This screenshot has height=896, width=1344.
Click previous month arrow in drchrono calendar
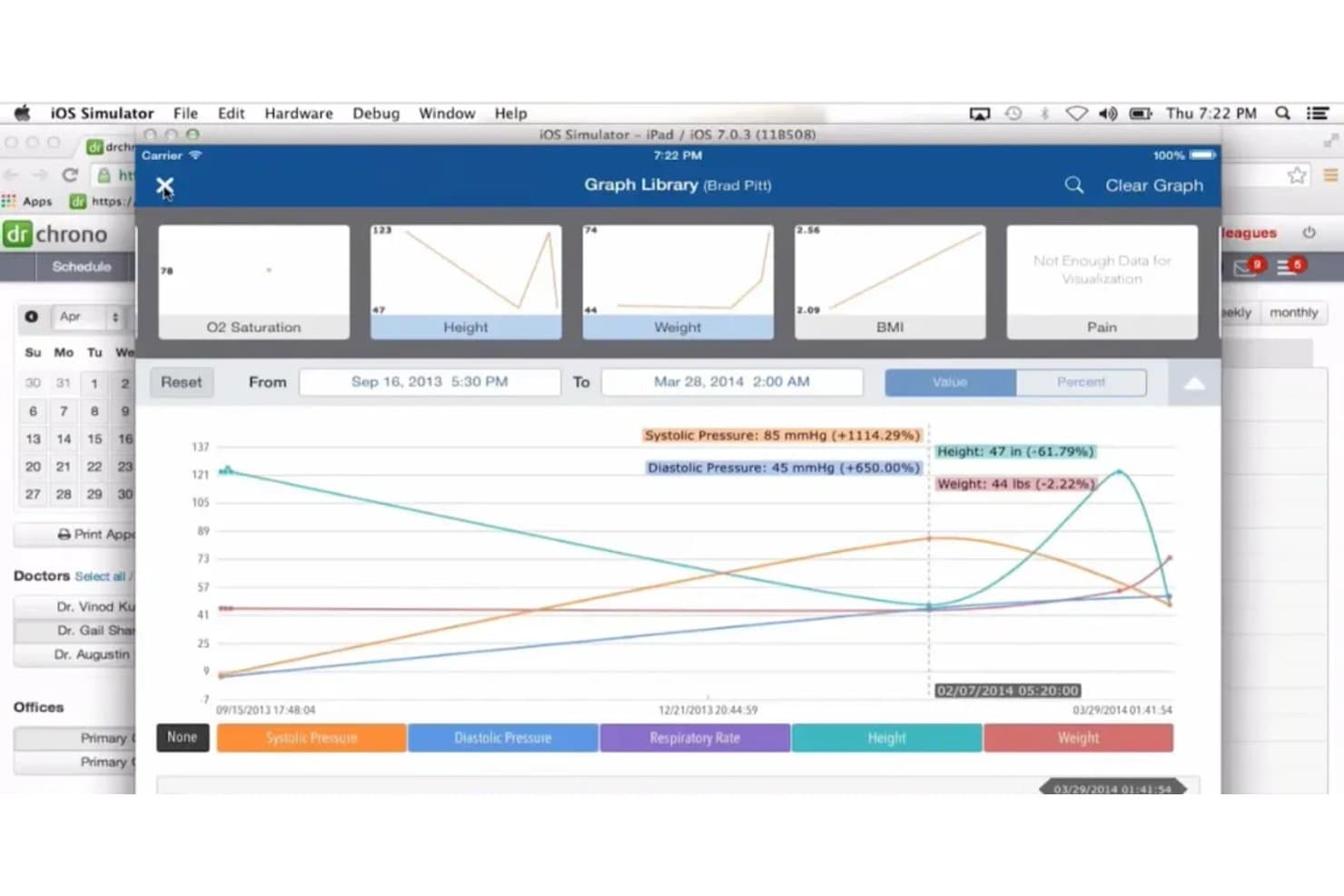pos(32,317)
